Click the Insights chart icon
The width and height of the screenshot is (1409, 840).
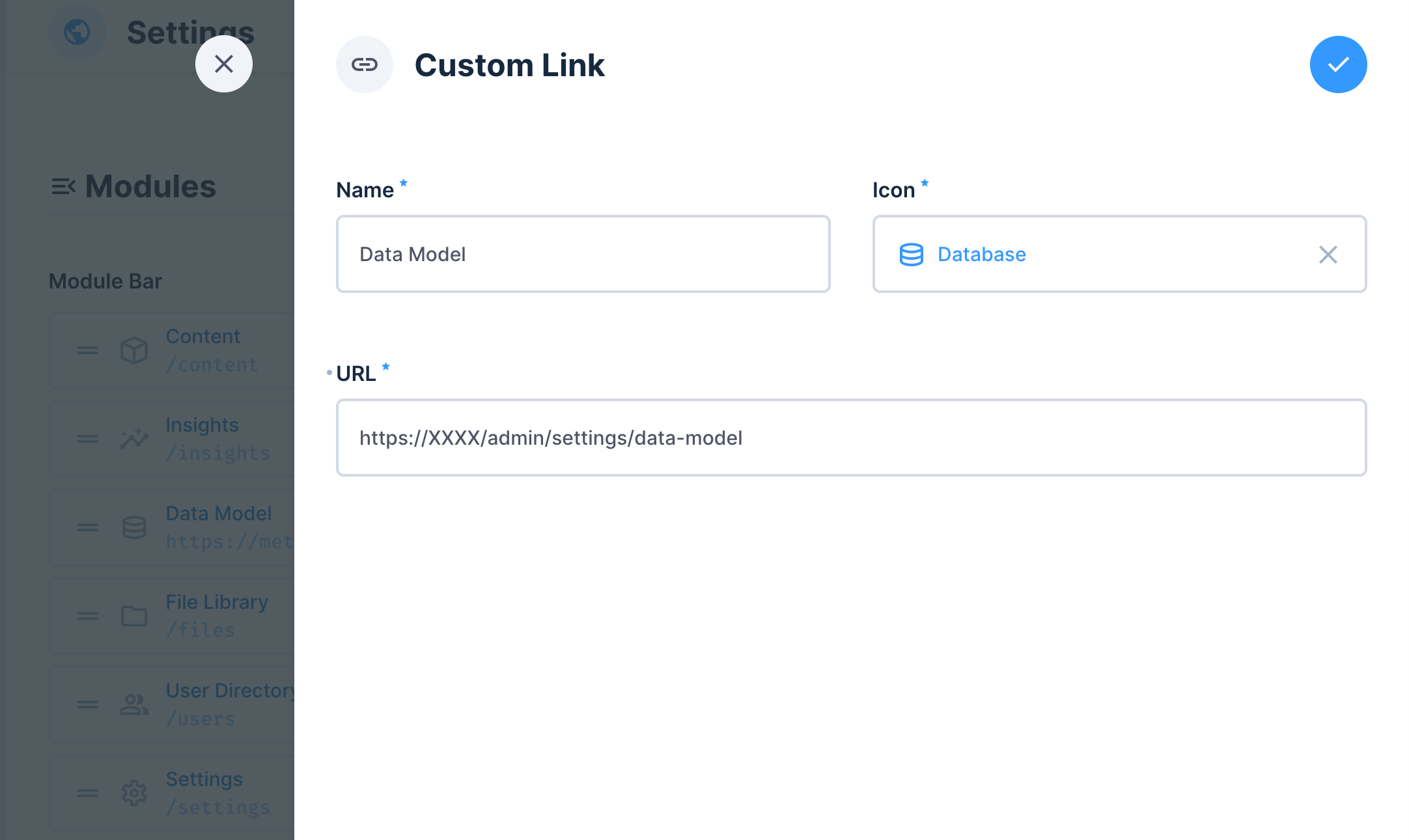133,438
